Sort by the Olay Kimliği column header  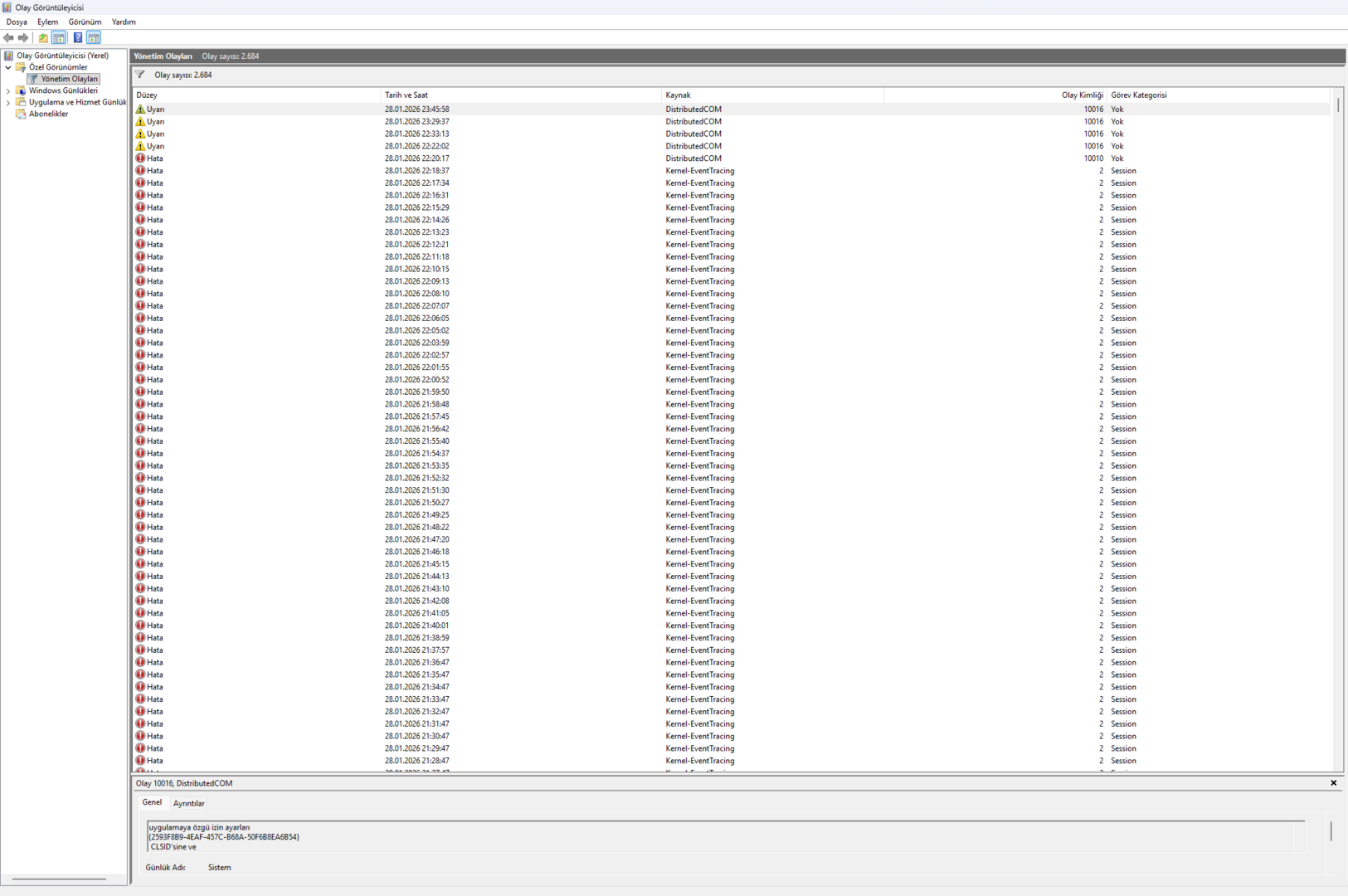click(995, 95)
